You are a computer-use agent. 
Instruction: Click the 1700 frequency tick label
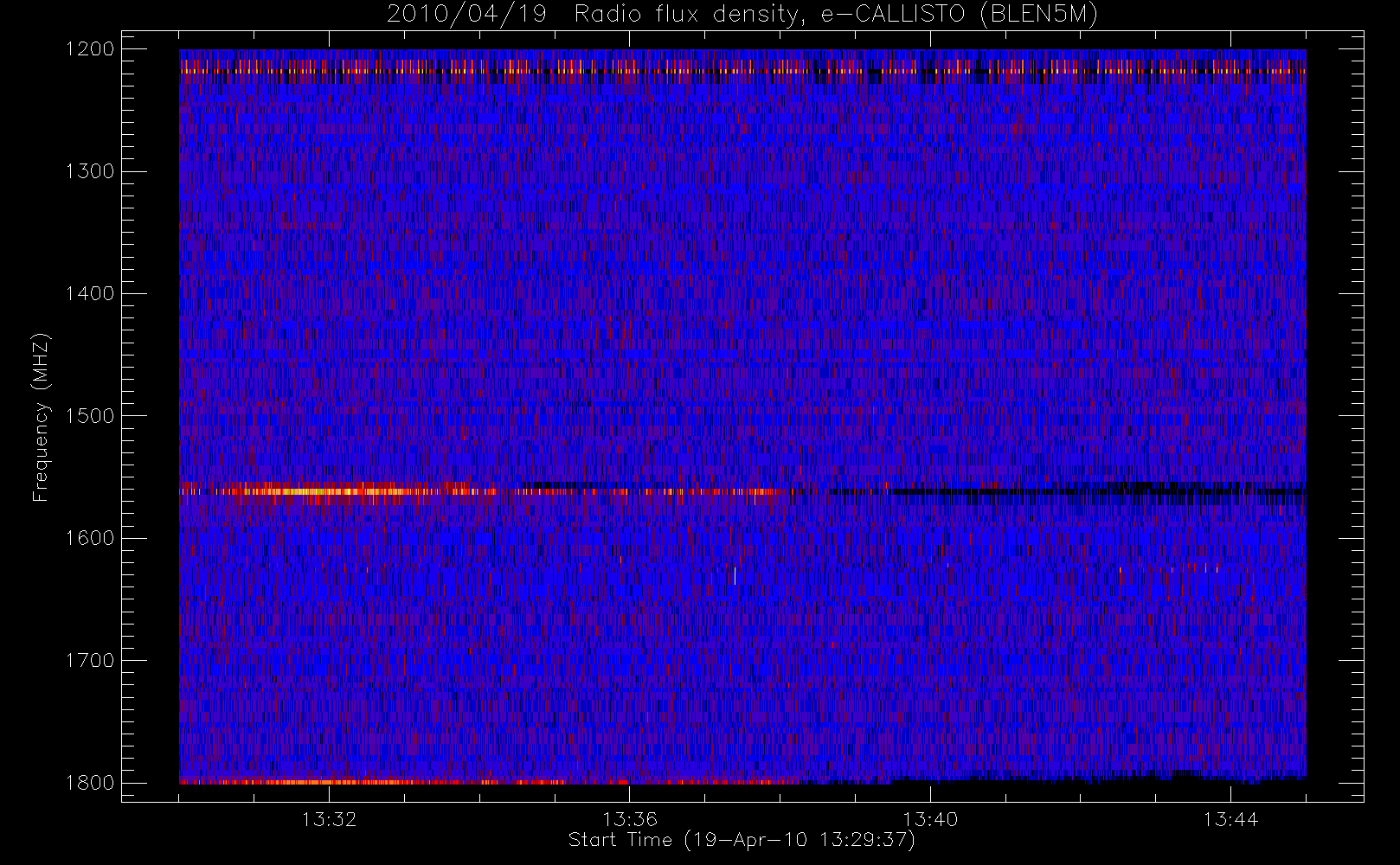click(x=90, y=660)
